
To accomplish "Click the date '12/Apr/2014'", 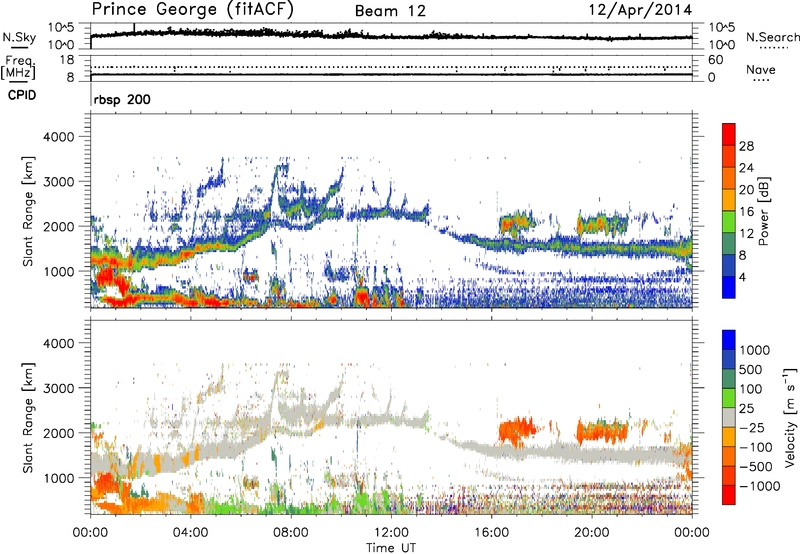I will tap(640, 10).
